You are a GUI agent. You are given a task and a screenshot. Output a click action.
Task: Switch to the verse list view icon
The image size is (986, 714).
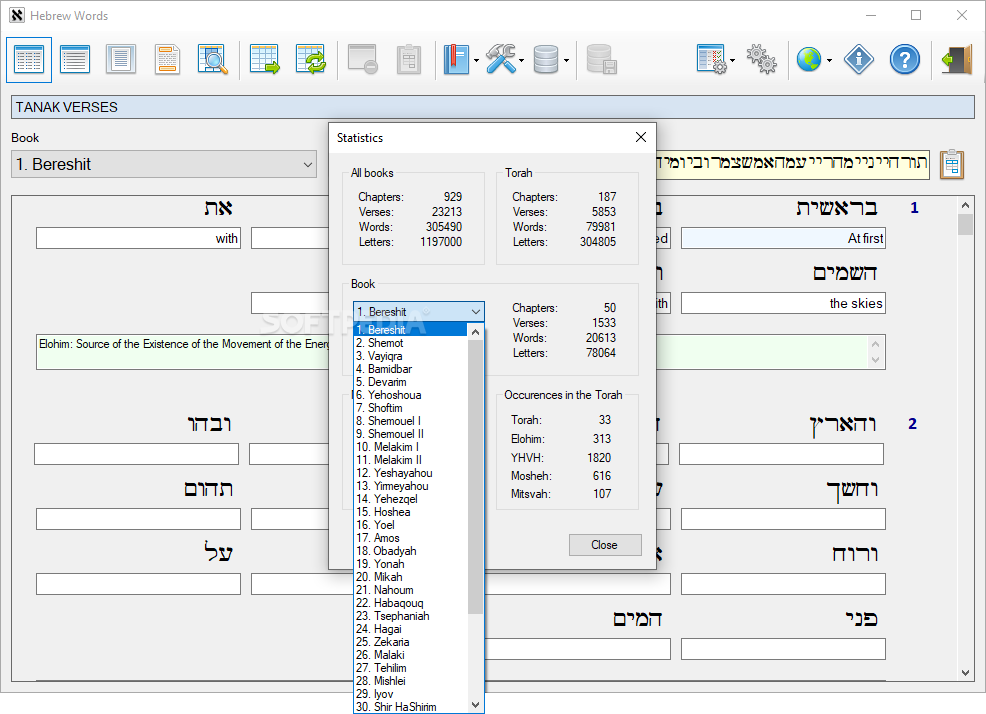pos(75,60)
